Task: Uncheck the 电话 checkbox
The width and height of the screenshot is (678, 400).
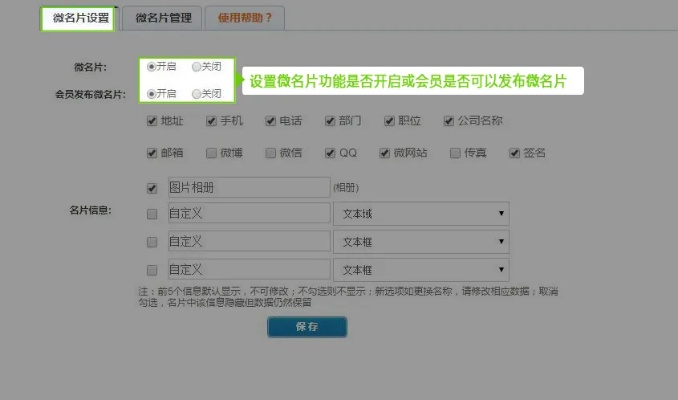Action: click(x=271, y=121)
